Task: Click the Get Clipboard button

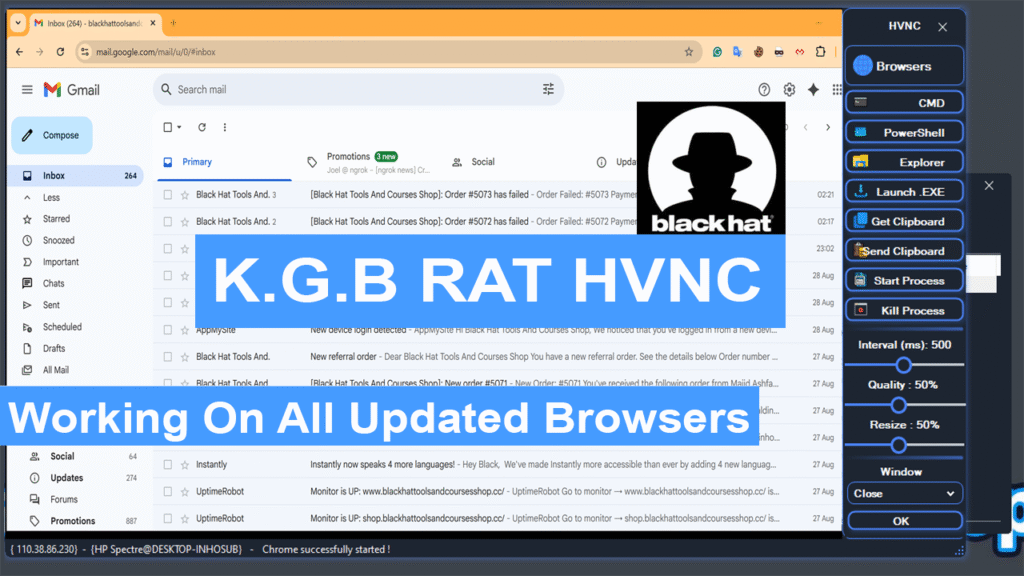Action: coord(904,221)
